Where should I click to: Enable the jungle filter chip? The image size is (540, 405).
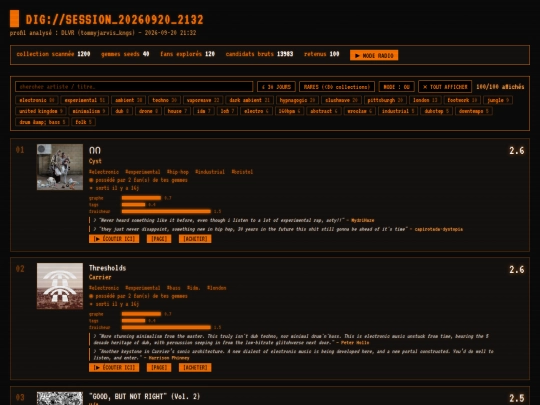tap(498, 100)
